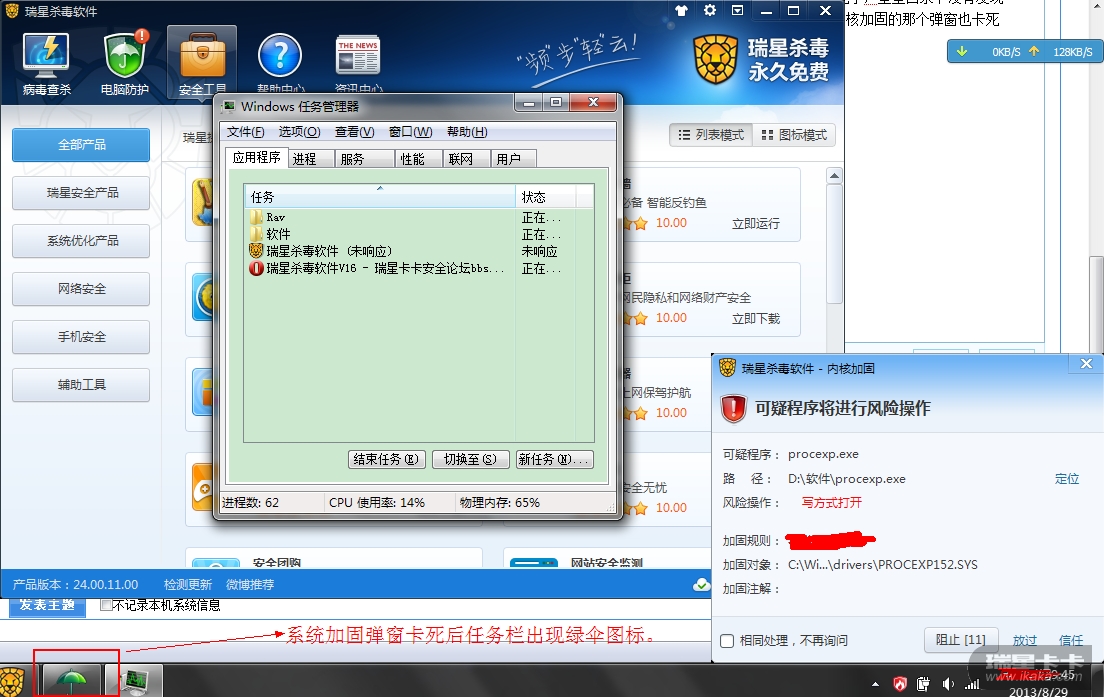Click the 信任 link in popup
The image size is (1104, 697).
tap(1071, 640)
